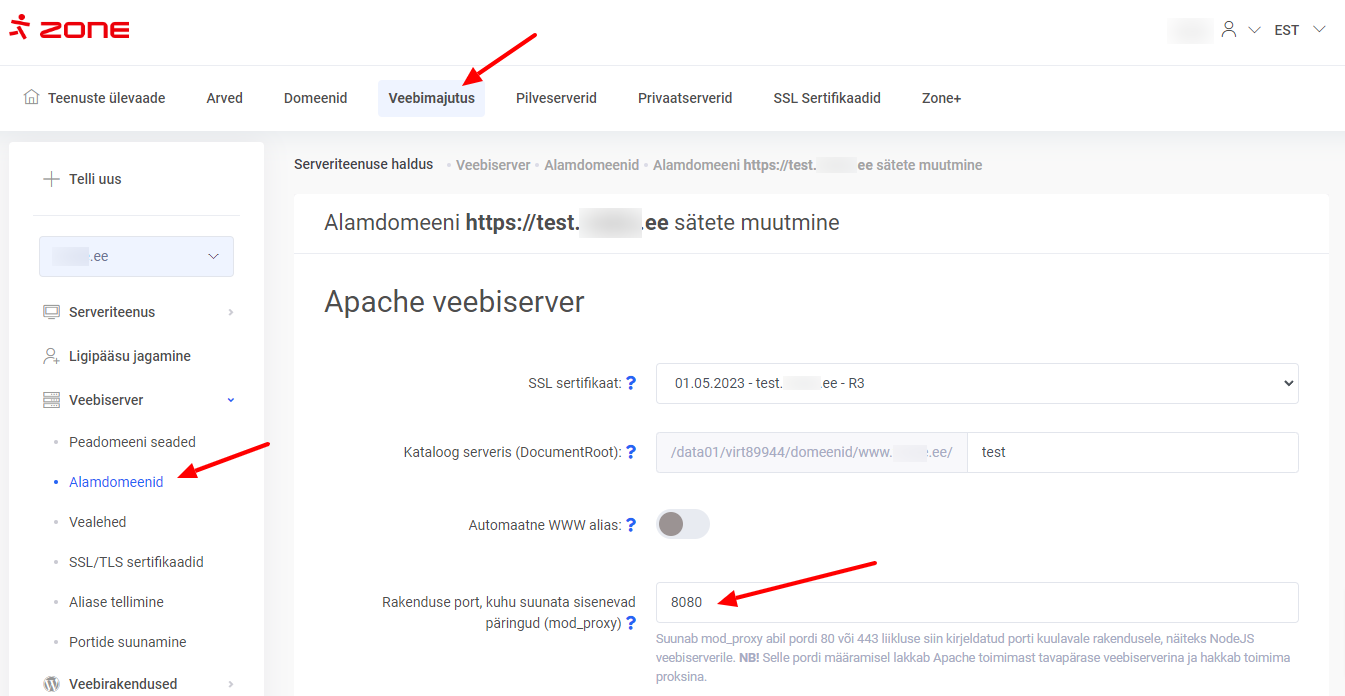Click the home icon for Teenuste ülevaade

tap(32, 98)
